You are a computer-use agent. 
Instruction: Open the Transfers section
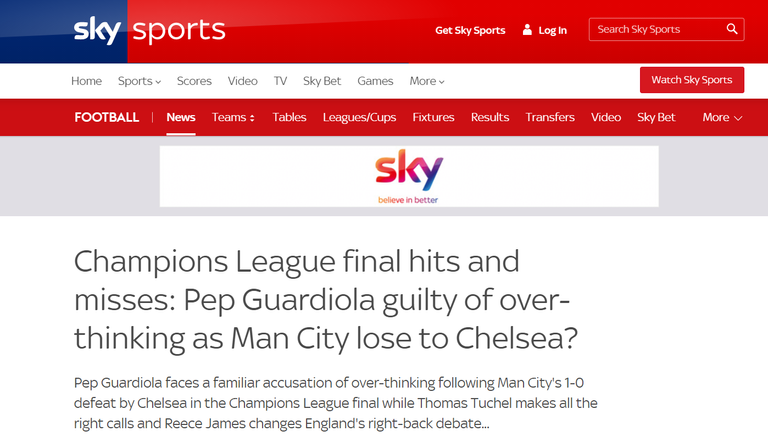coord(550,117)
